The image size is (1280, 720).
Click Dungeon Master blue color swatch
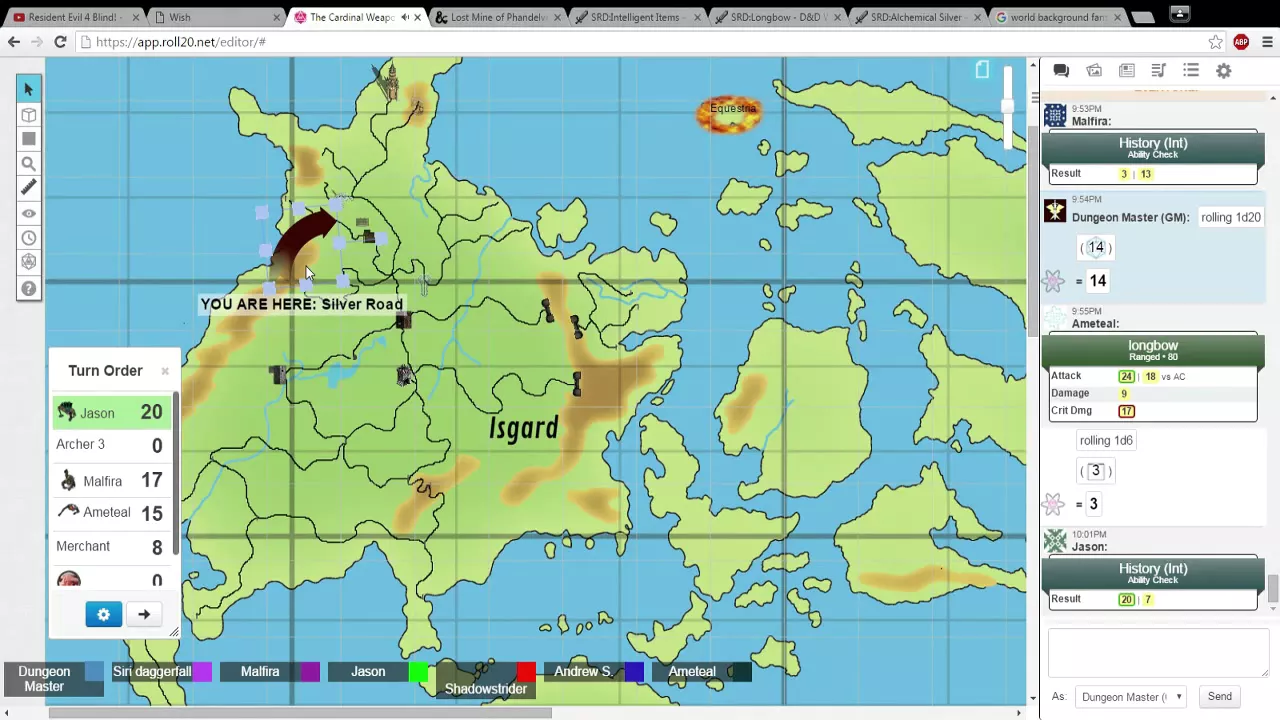(94, 672)
